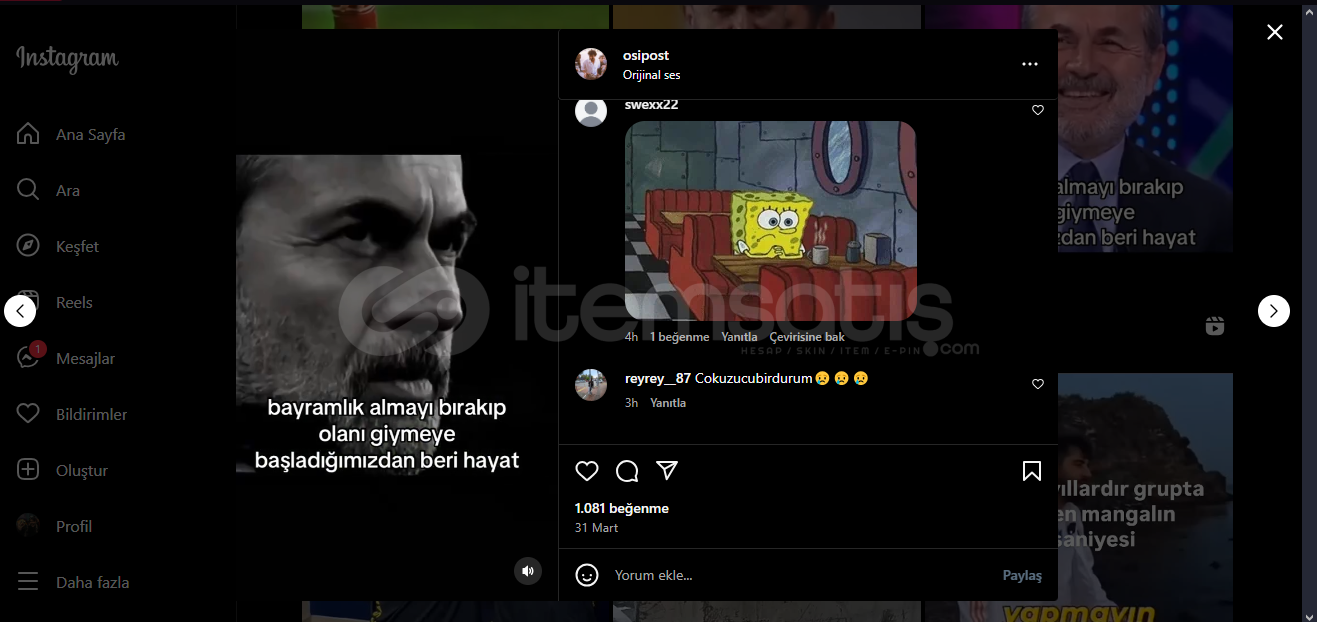Open the Instagram logo home link
The image size is (1317, 622).
click(67, 58)
